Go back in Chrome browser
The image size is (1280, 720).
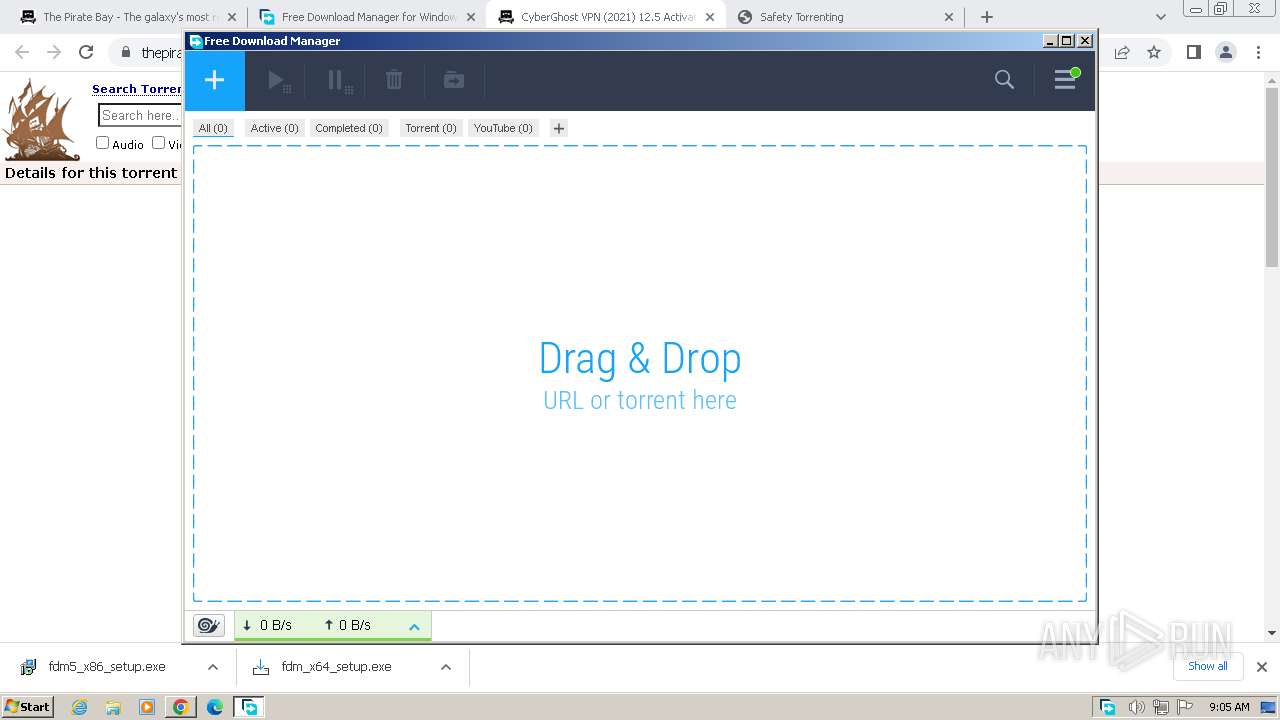[22, 52]
